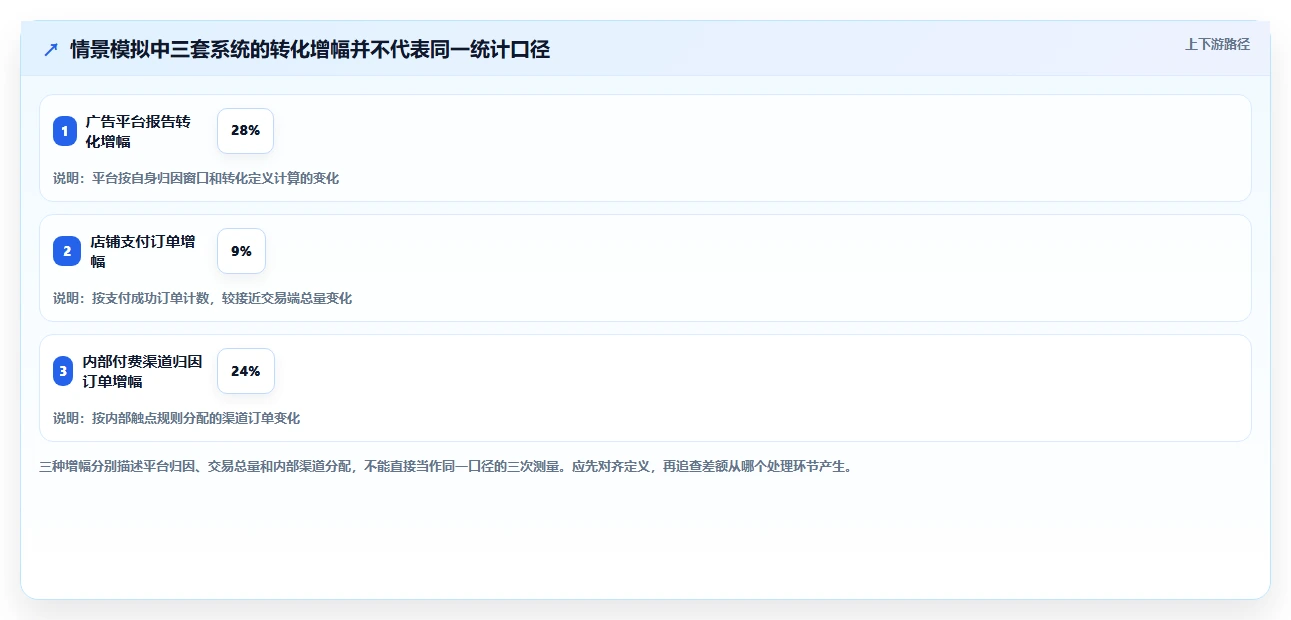This screenshot has height=620, width=1291.
Task: Click the 广告平台报告转化增幅 label
Action: (138, 131)
